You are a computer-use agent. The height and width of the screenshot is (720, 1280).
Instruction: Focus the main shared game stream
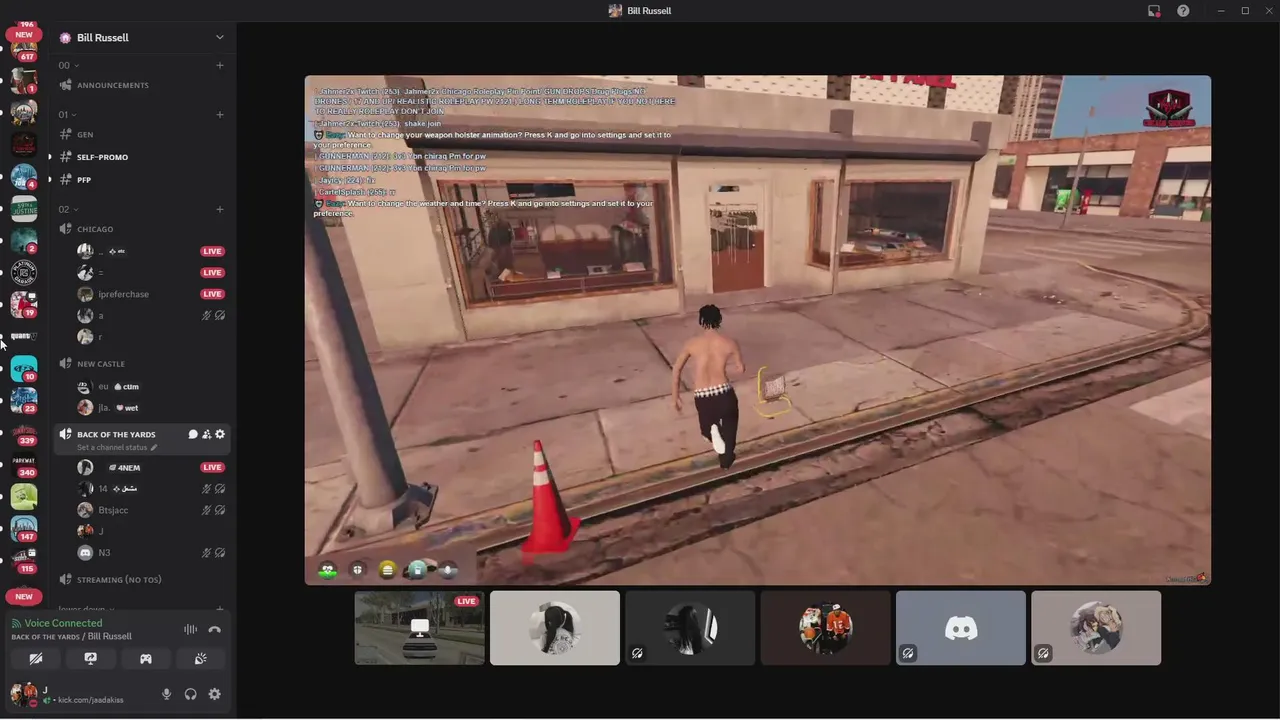(x=758, y=330)
